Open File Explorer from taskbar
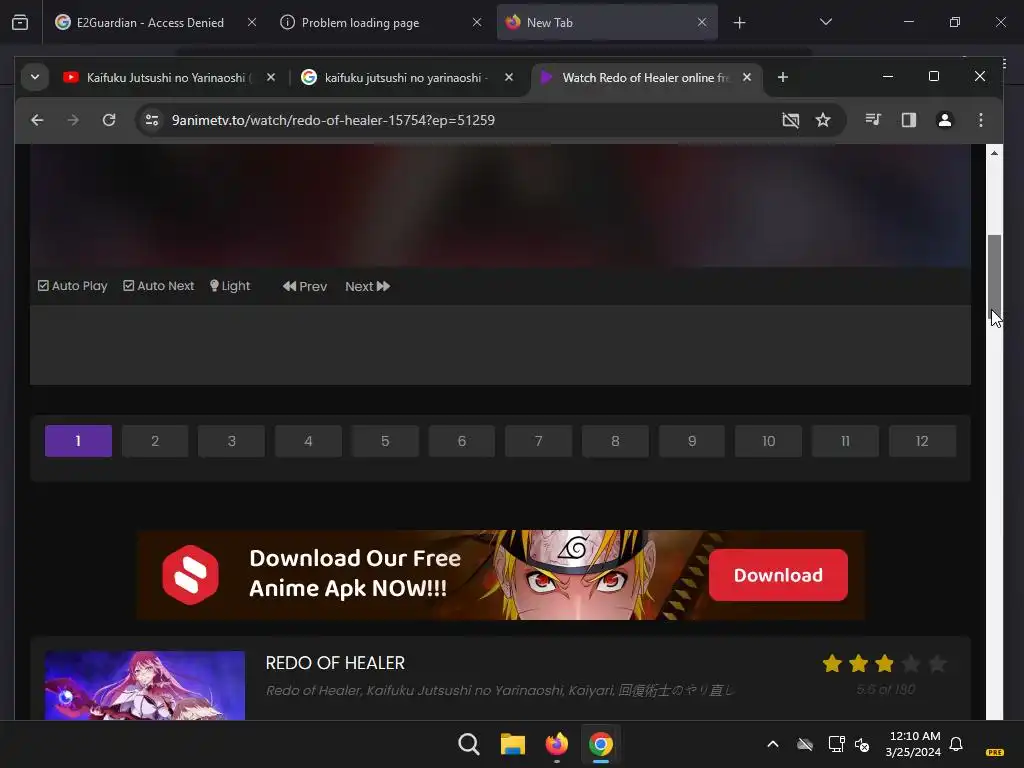The width and height of the screenshot is (1024, 768). click(x=513, y=744)
